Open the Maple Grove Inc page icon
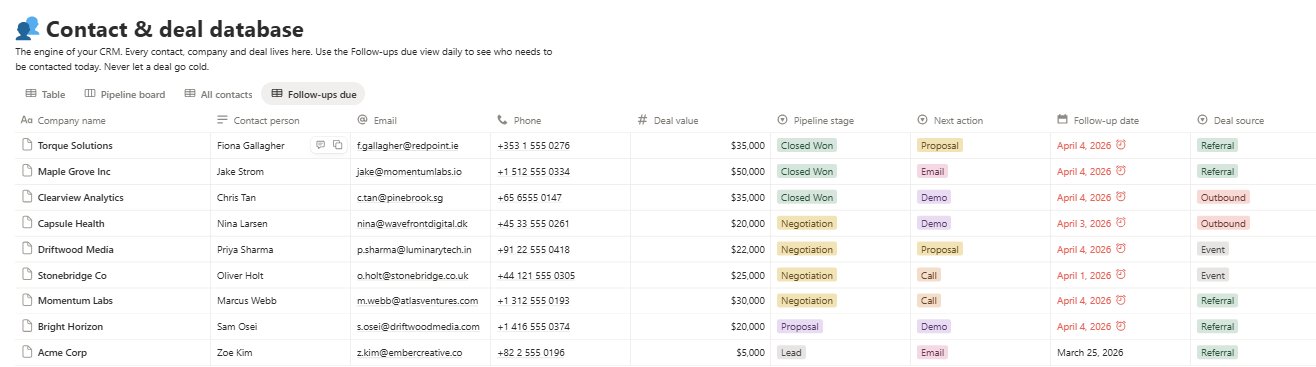Viewport: 1316px width, 367px height. pyautogui.click(x=27, y=171)
